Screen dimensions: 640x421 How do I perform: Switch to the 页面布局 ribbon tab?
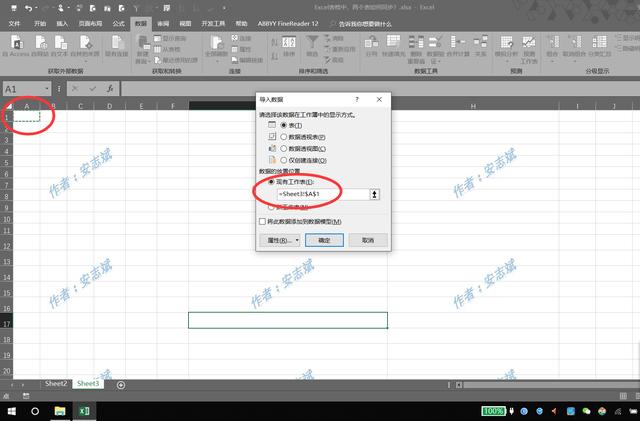pos(91,24)
